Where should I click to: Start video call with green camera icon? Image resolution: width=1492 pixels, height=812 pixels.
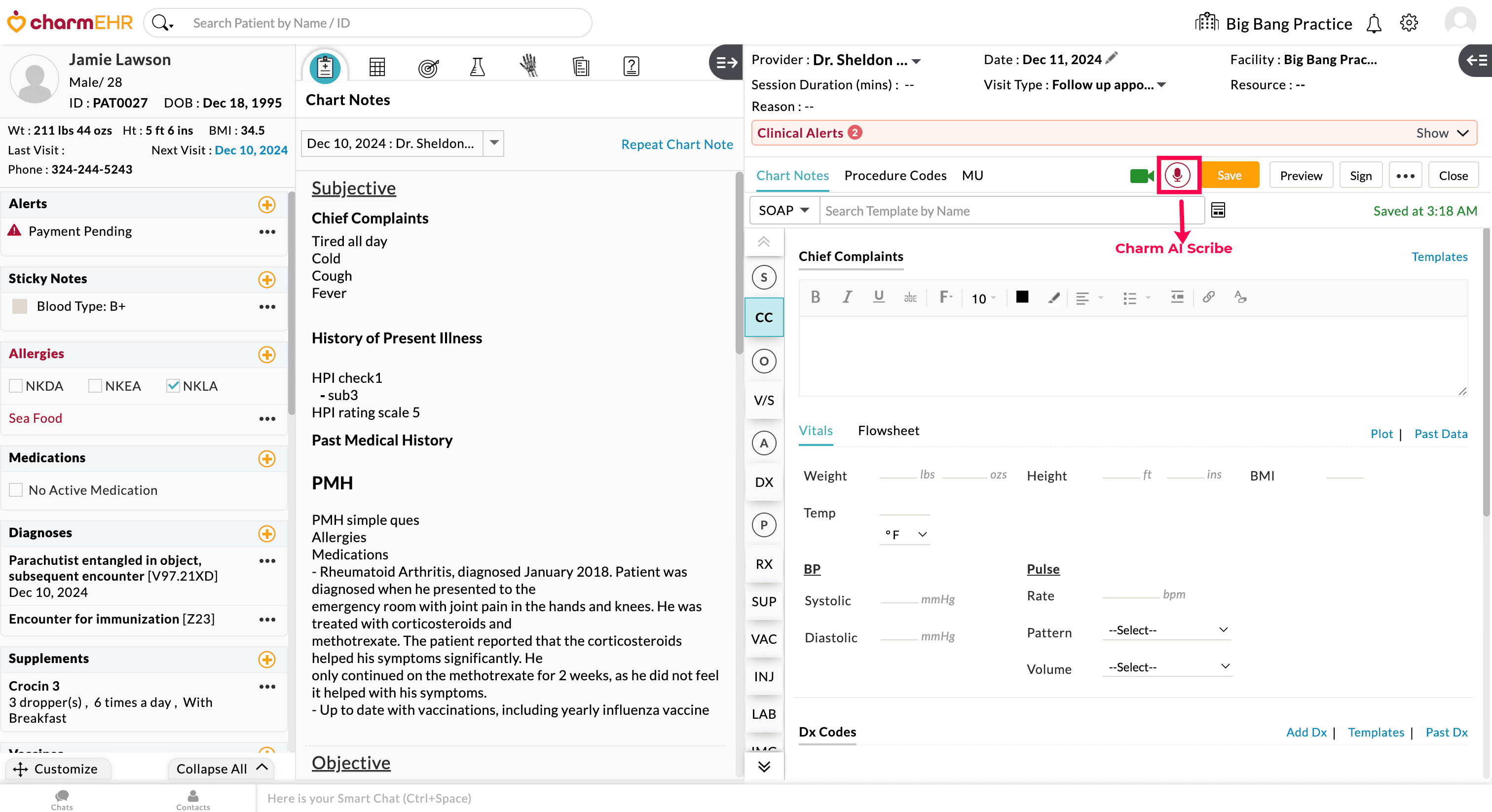(x=1141, y=176)
